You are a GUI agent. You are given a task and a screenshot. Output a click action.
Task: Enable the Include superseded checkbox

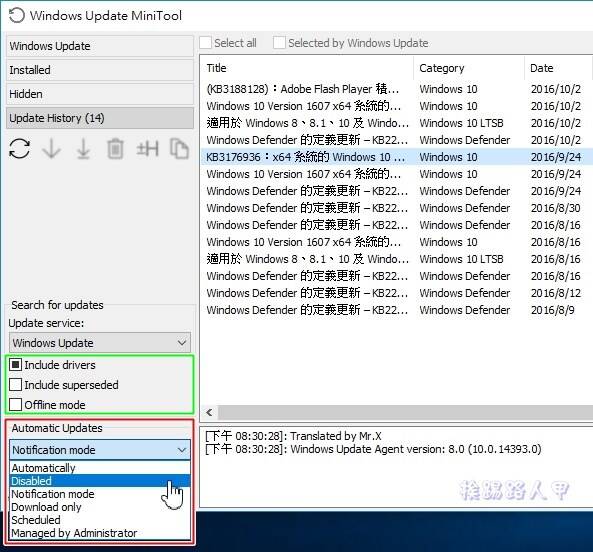(16, 385)
